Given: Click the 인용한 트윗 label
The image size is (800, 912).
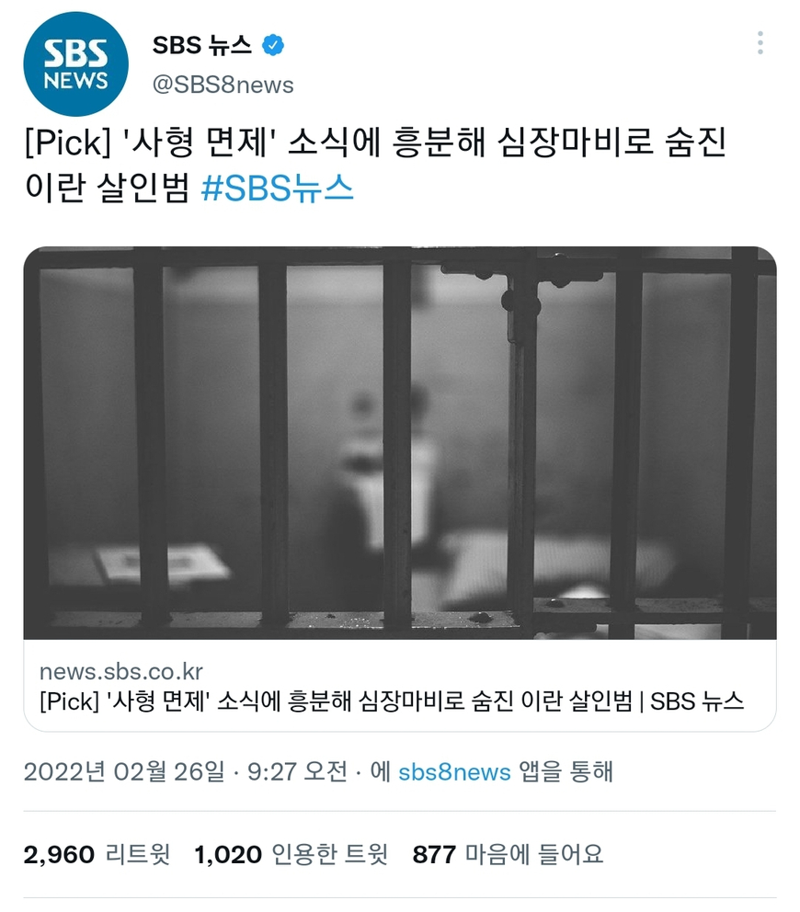Looking at the screenshot, I should pos(330,854).
